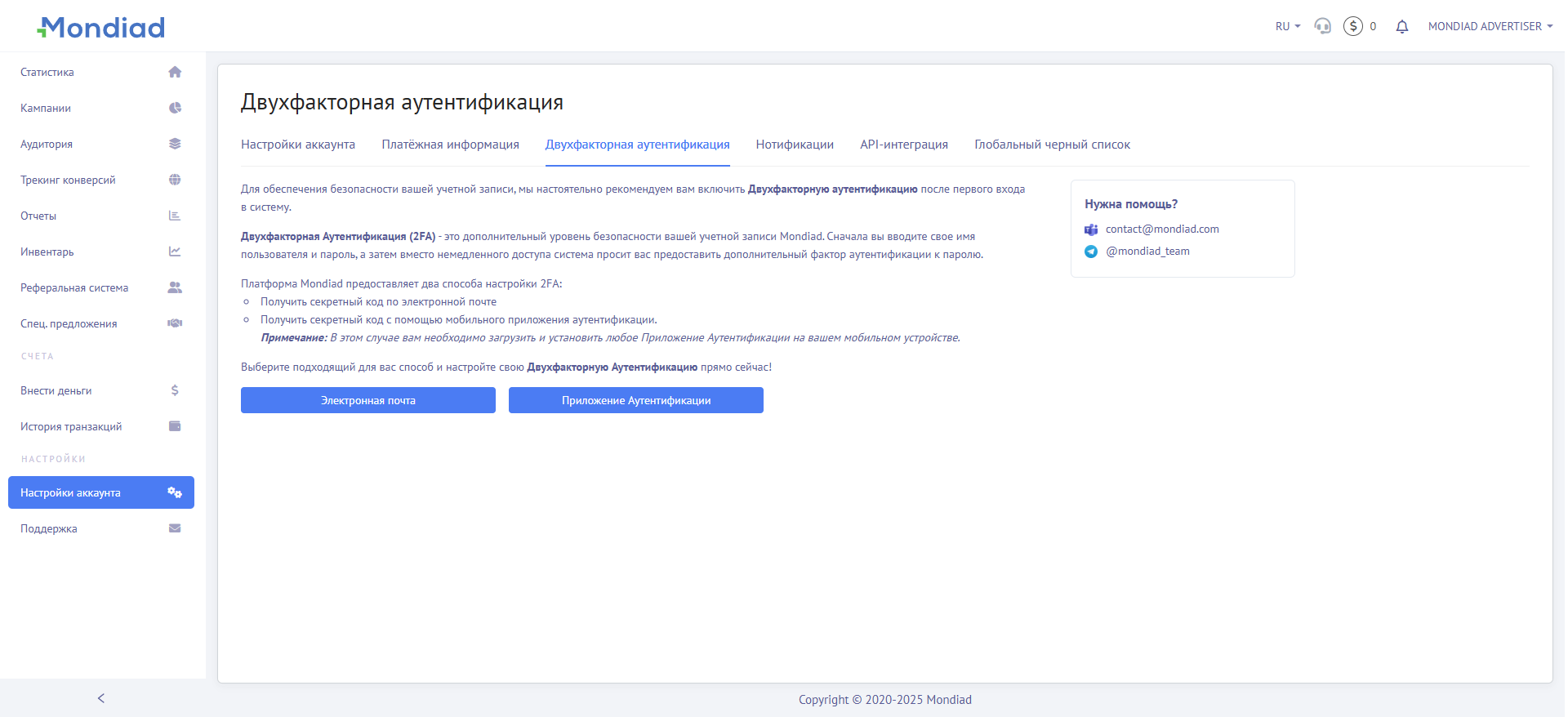This screenshot has width=1568, height=717.
Task: Click the envelope icon beside Поддержка
Action: pos(175,528)
